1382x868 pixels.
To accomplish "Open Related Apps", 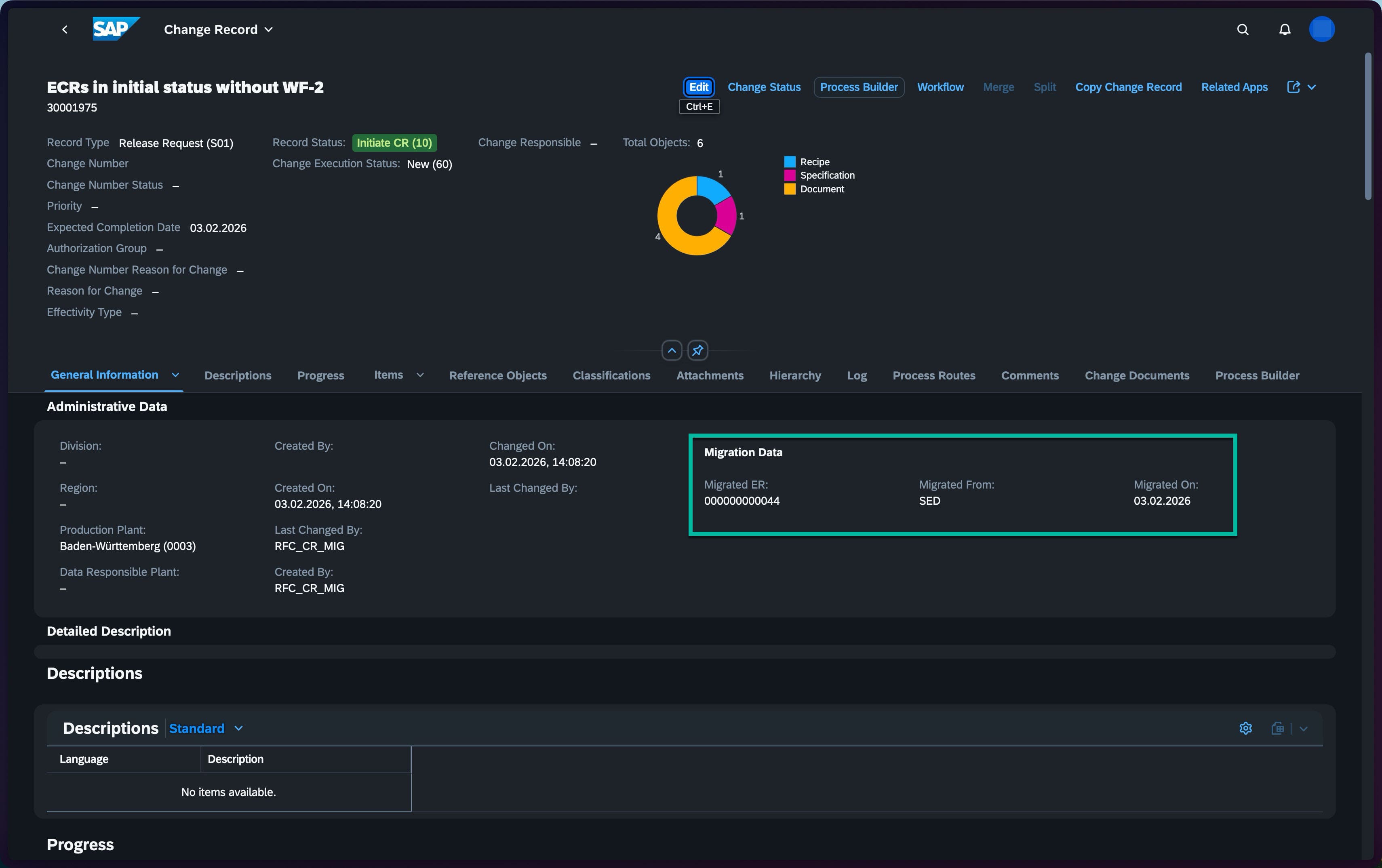I will [x=1235, y=87].
